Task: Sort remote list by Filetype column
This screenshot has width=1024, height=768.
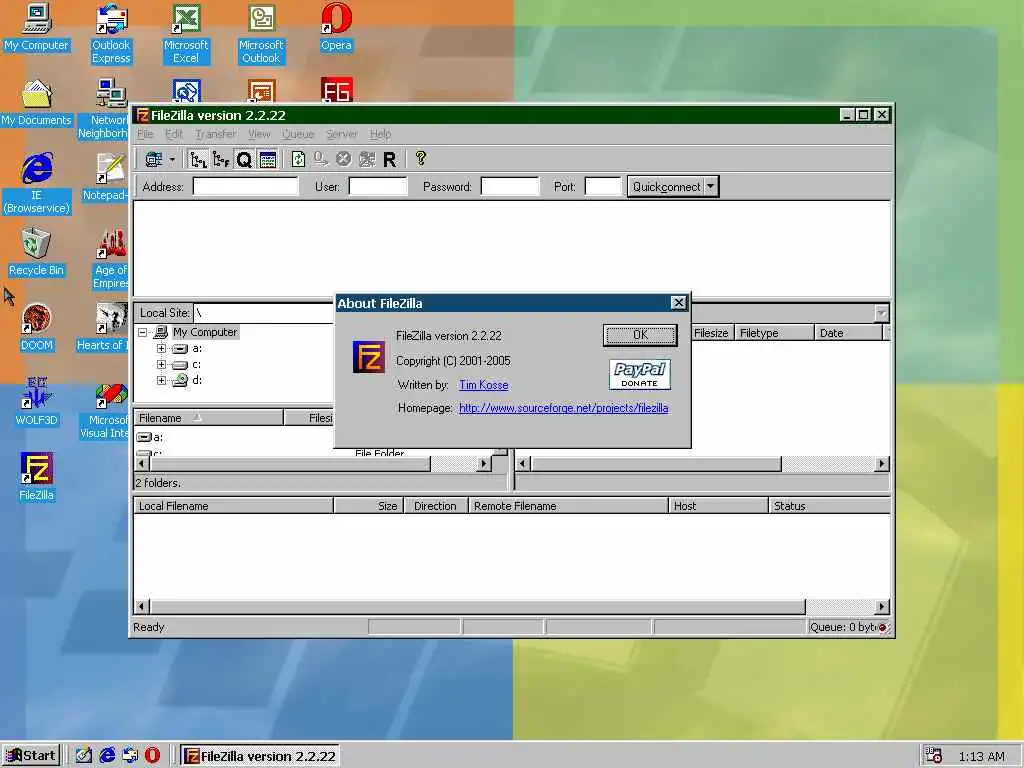Action: pos(775,333)
